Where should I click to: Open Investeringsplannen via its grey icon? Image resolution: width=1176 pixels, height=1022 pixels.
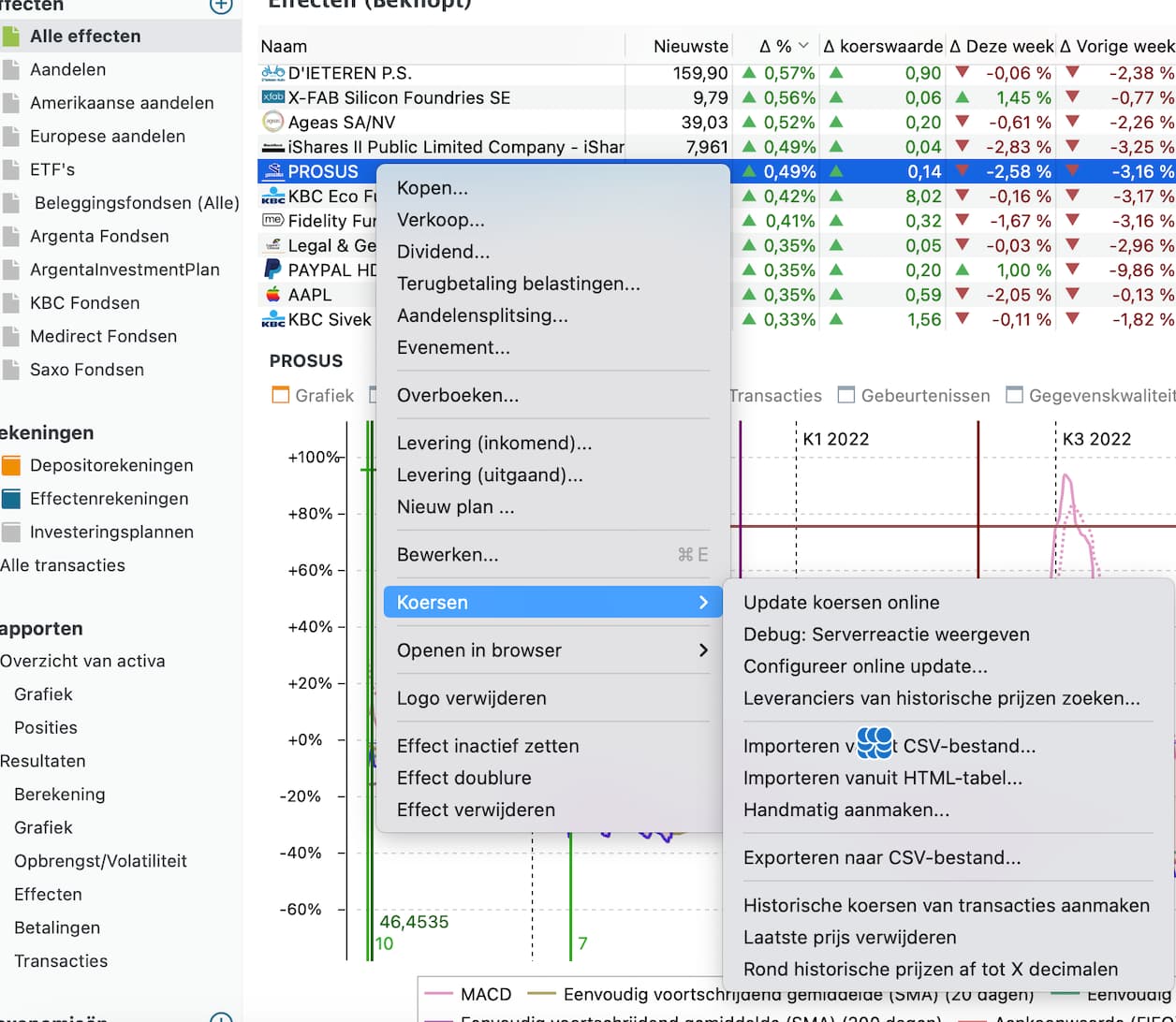pyautogui.click(x=11, y=533)
